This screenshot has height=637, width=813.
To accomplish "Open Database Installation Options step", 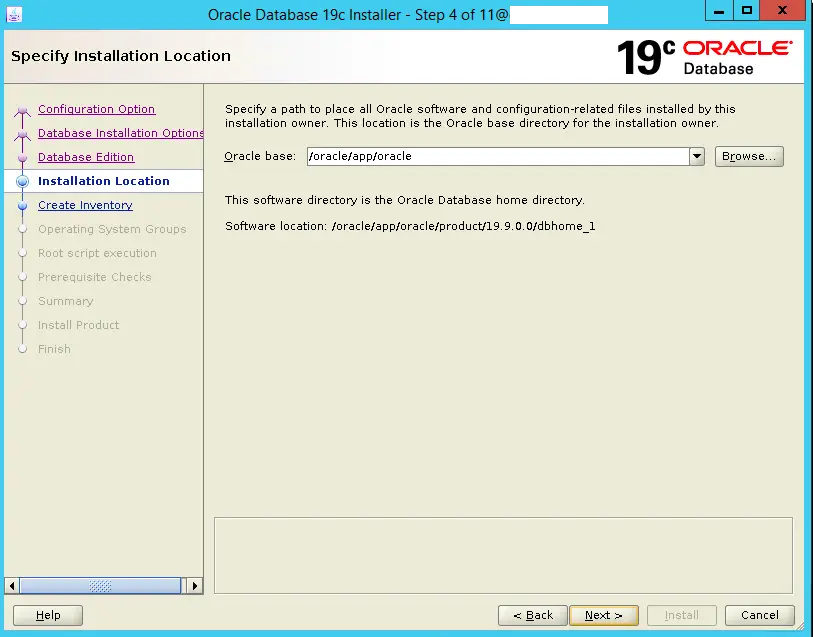I will tap(120, 133).
